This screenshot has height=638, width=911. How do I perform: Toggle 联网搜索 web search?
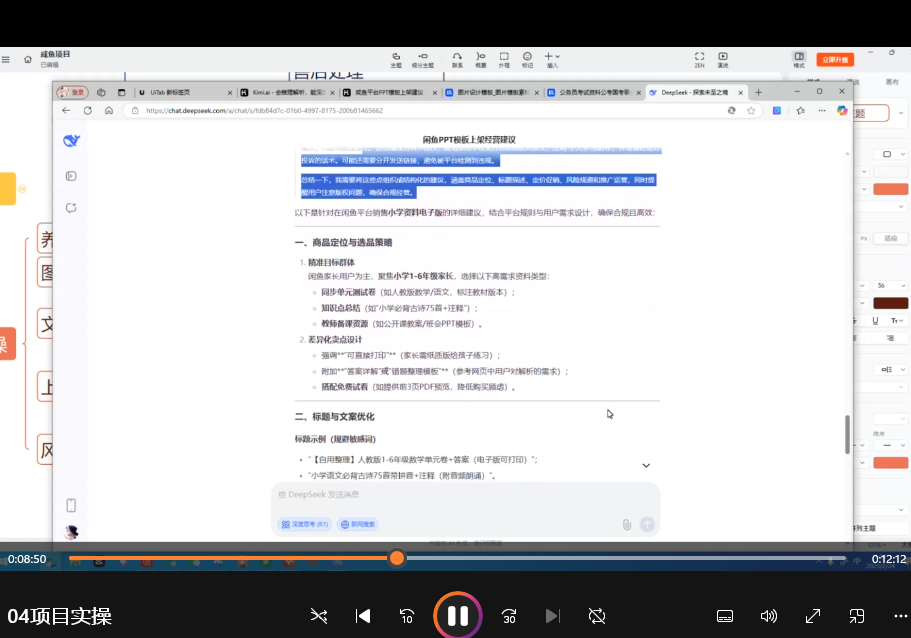358,524
